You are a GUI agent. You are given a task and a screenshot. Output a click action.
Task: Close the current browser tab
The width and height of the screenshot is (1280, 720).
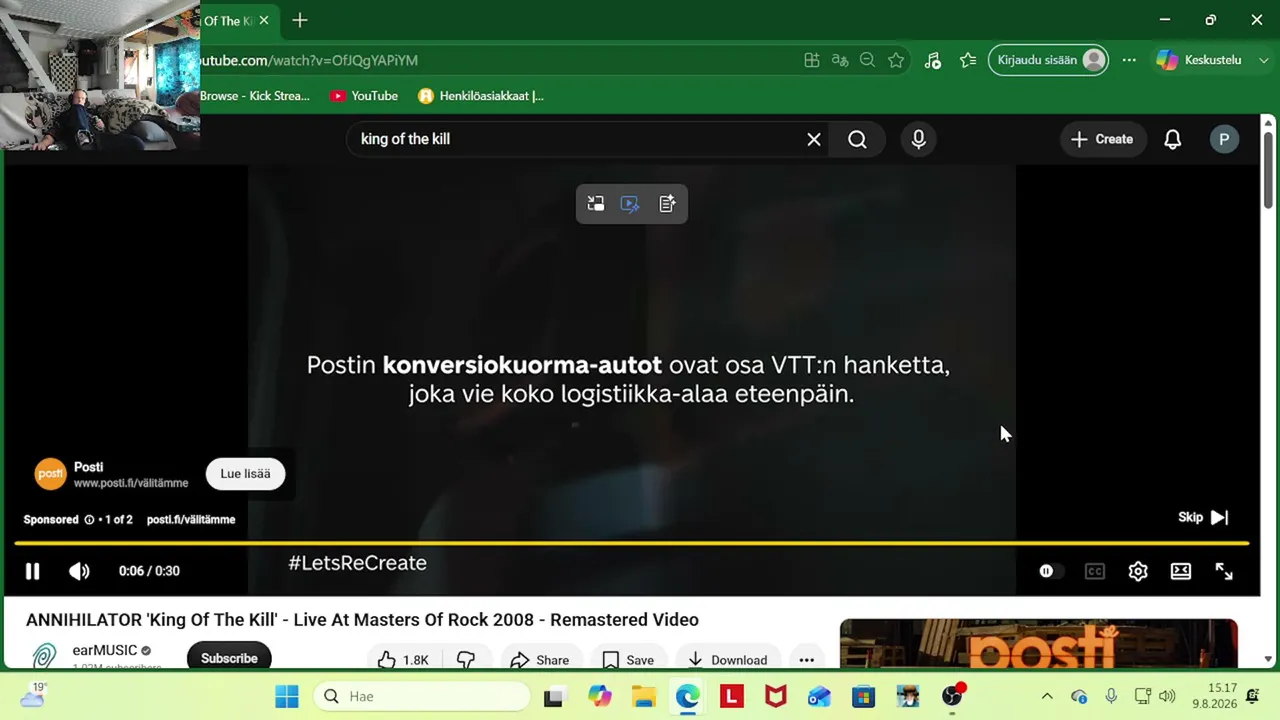264,20
